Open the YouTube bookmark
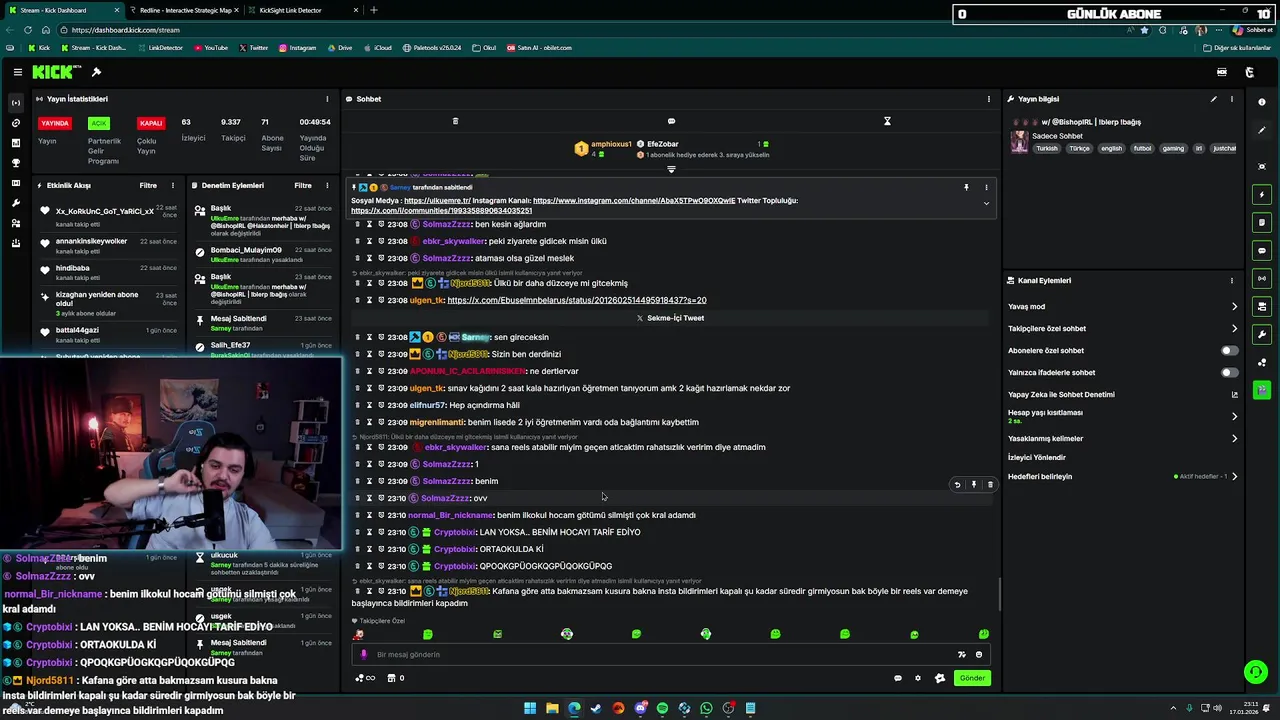 click(x=211, y=48)
